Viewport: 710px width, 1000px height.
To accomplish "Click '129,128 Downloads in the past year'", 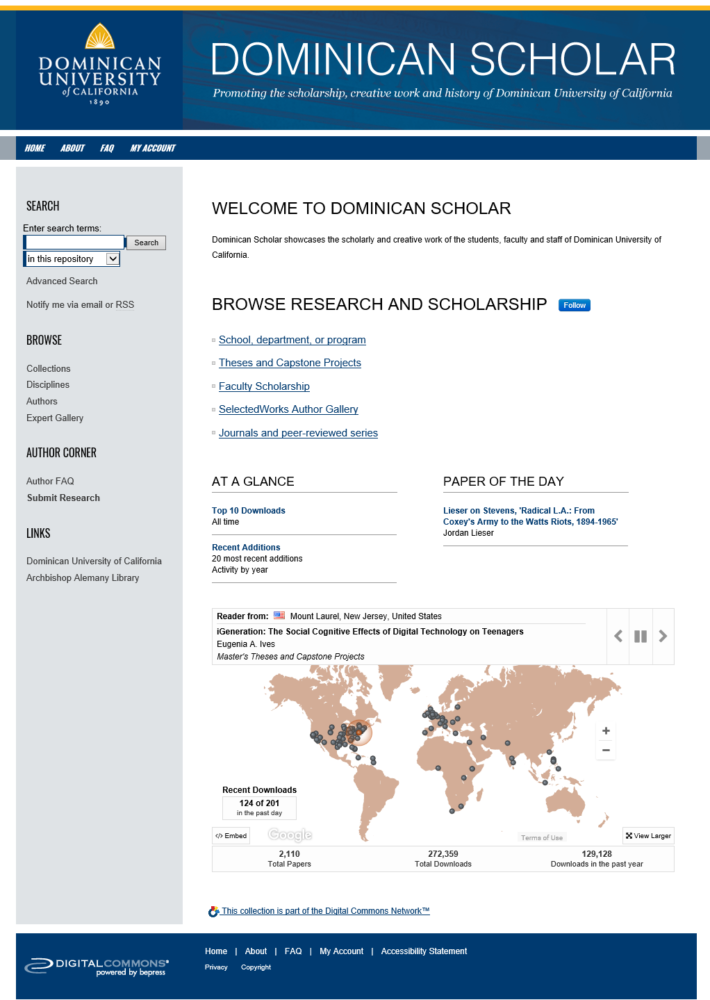I will [596, 858].
